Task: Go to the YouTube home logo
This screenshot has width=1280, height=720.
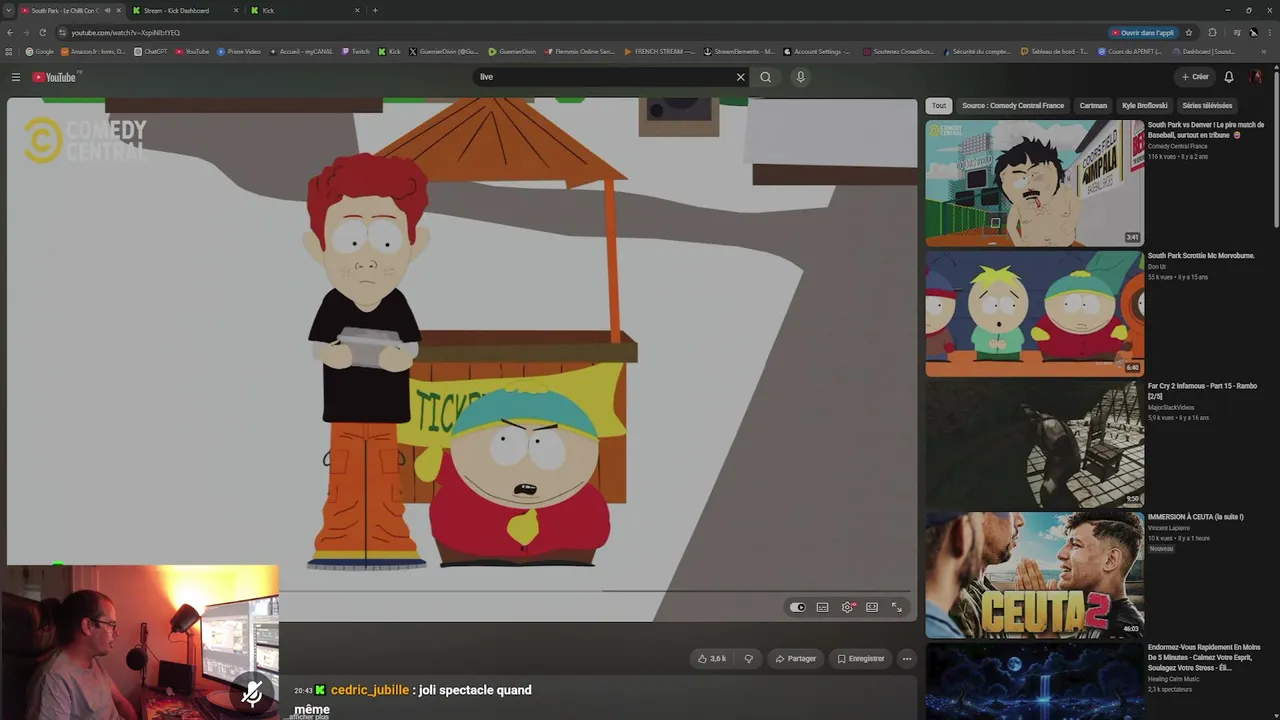Action: click(x=55, y=77)
